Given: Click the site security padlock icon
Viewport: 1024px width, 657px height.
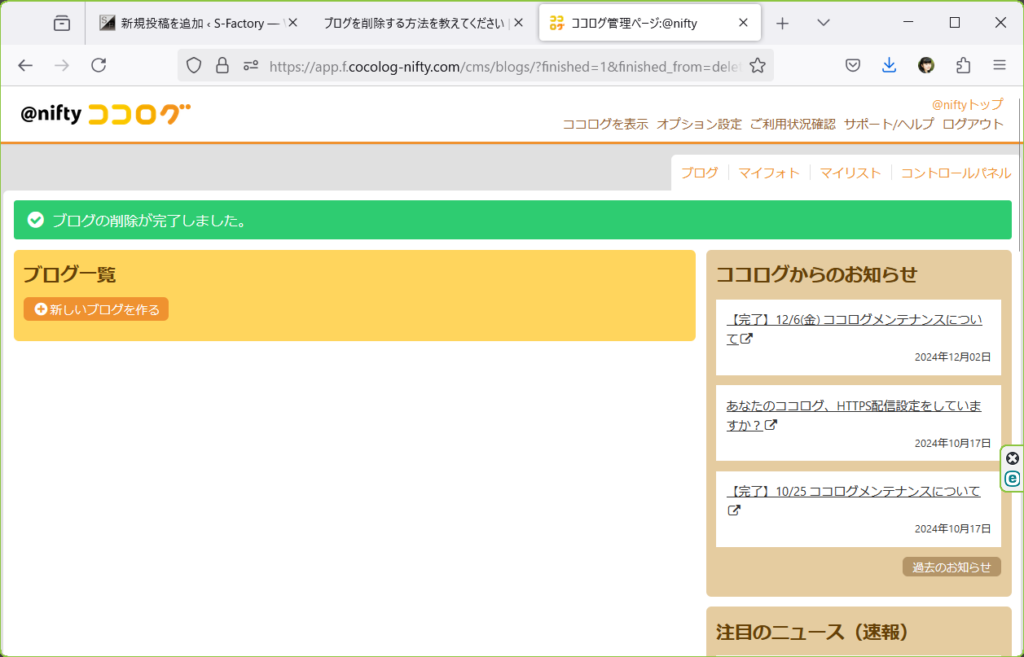Looking at the screenshot, I should pos(222,65).
